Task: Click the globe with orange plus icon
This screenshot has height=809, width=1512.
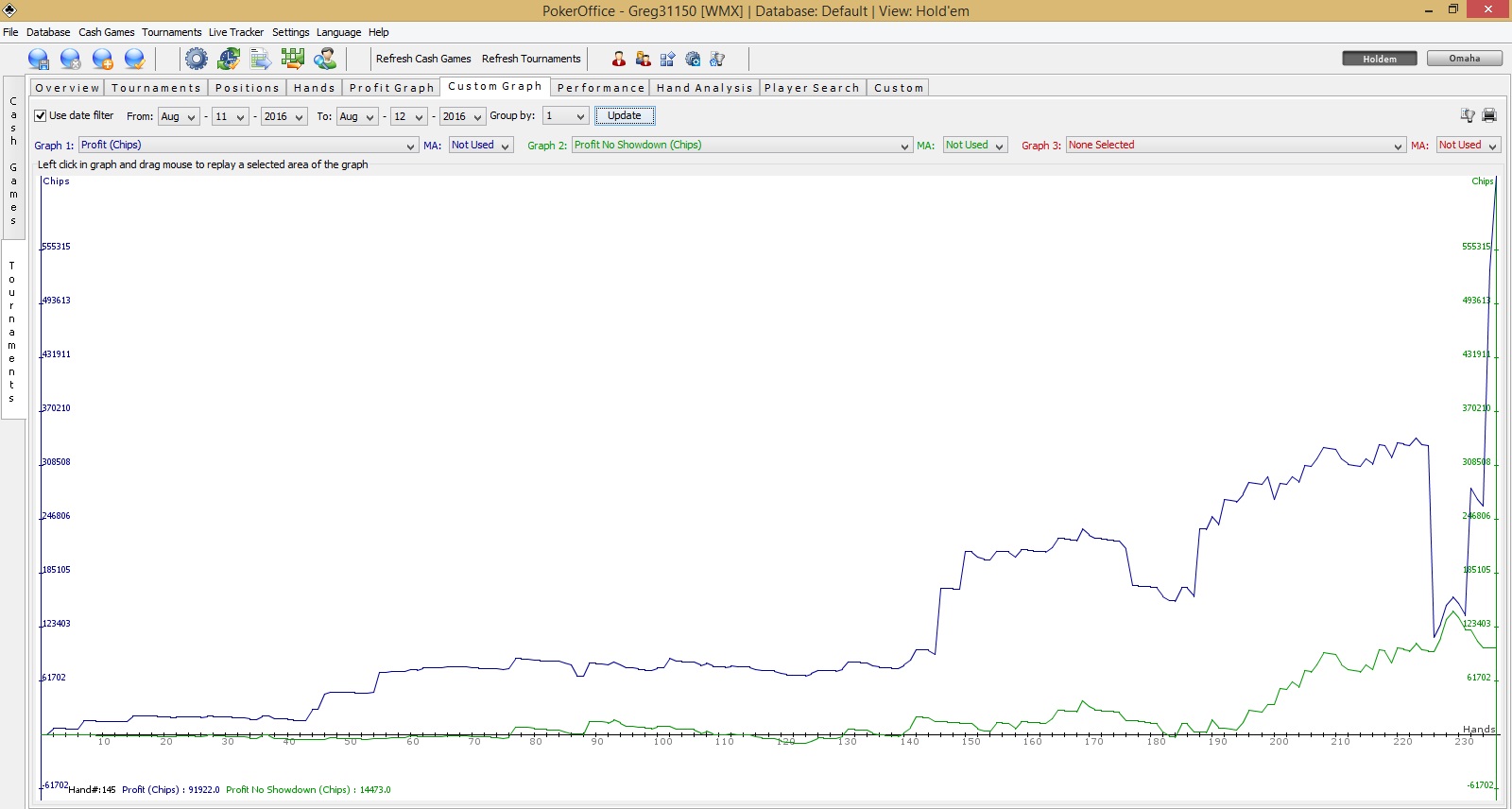Action: 103,59
